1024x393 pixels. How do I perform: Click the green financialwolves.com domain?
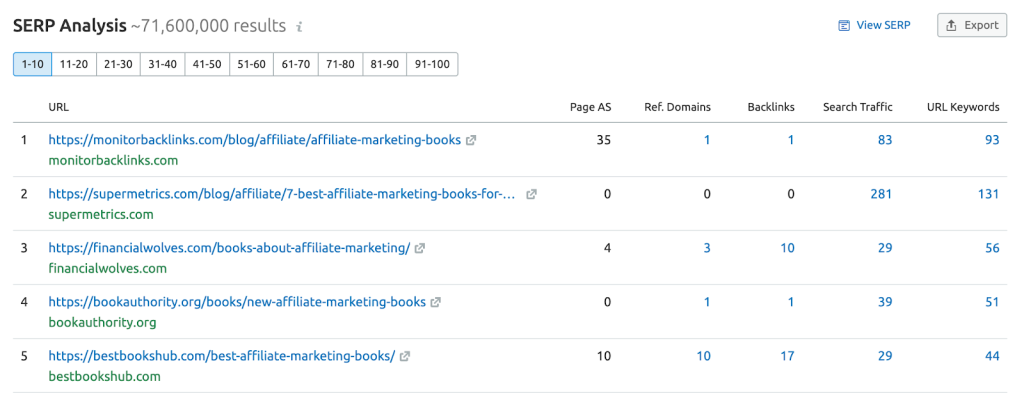(x=108, y=268)
